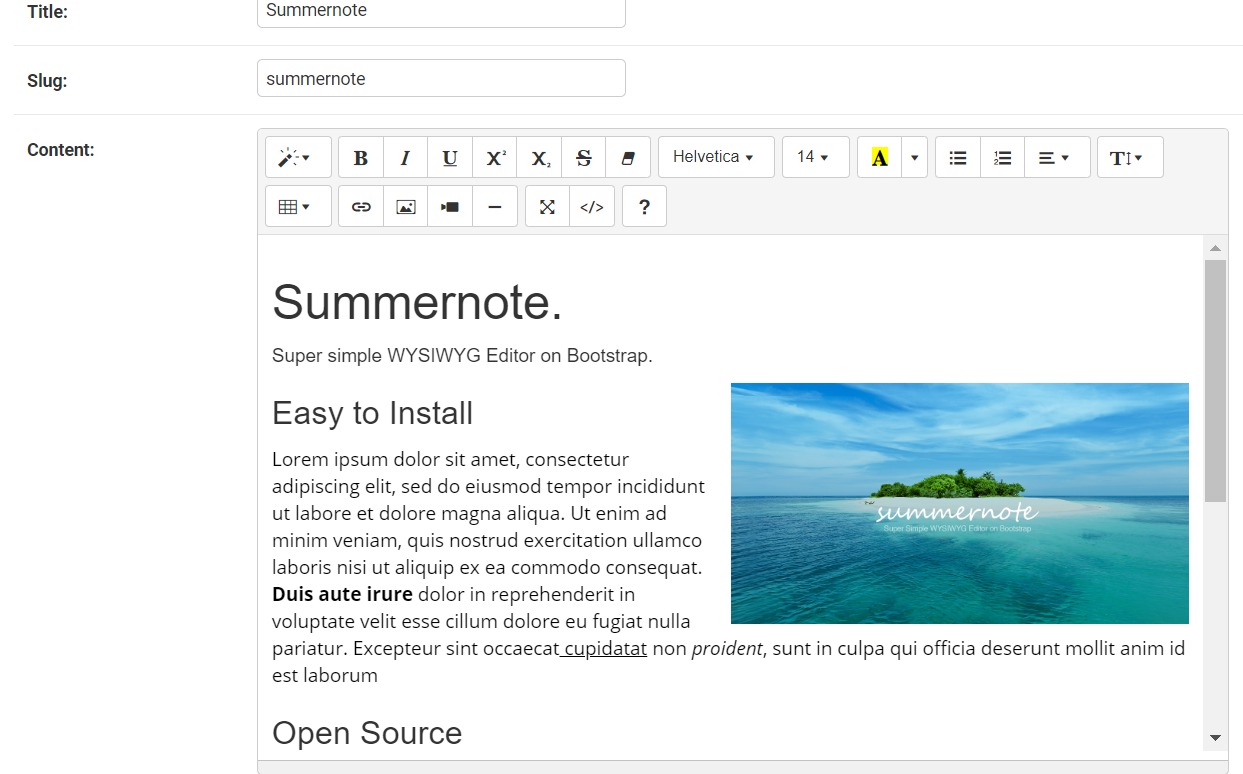Screen dimensions: 1243x774
Task: Apply subscript formatting
Action: coord(538,157)
